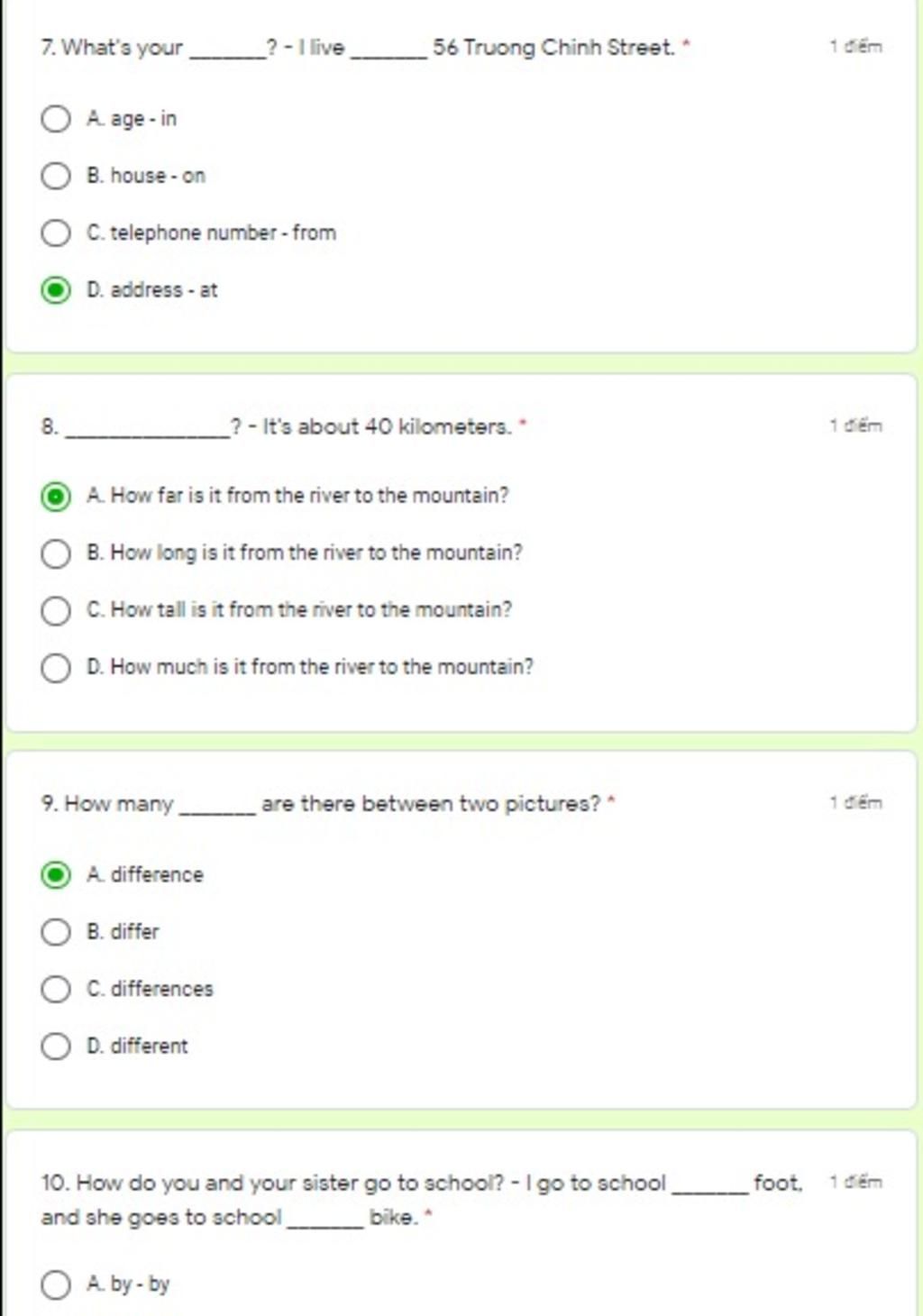The image size is (923, 1316).
Task: Select option A. age - in
Action: tap(56, 119)
